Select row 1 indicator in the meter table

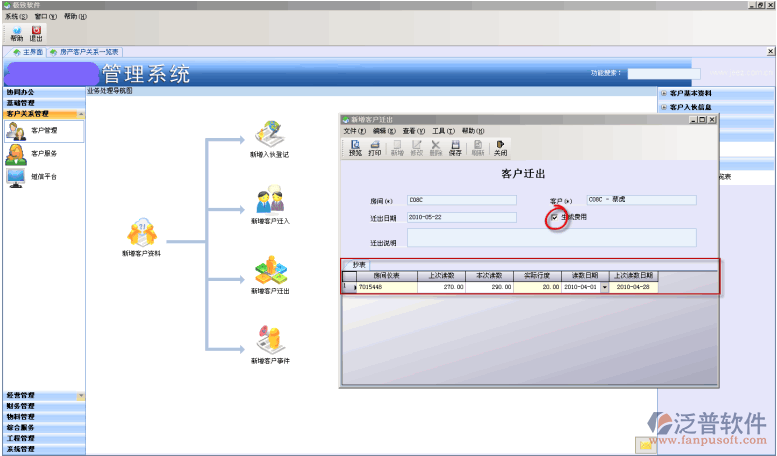pyautogui.click(x=349, y=287)
